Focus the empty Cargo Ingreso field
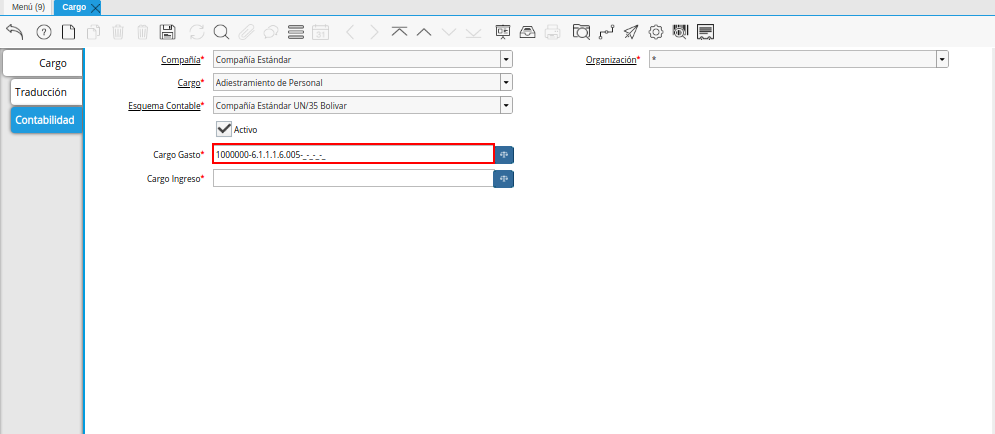995x434 pixels. coord(353,178)
